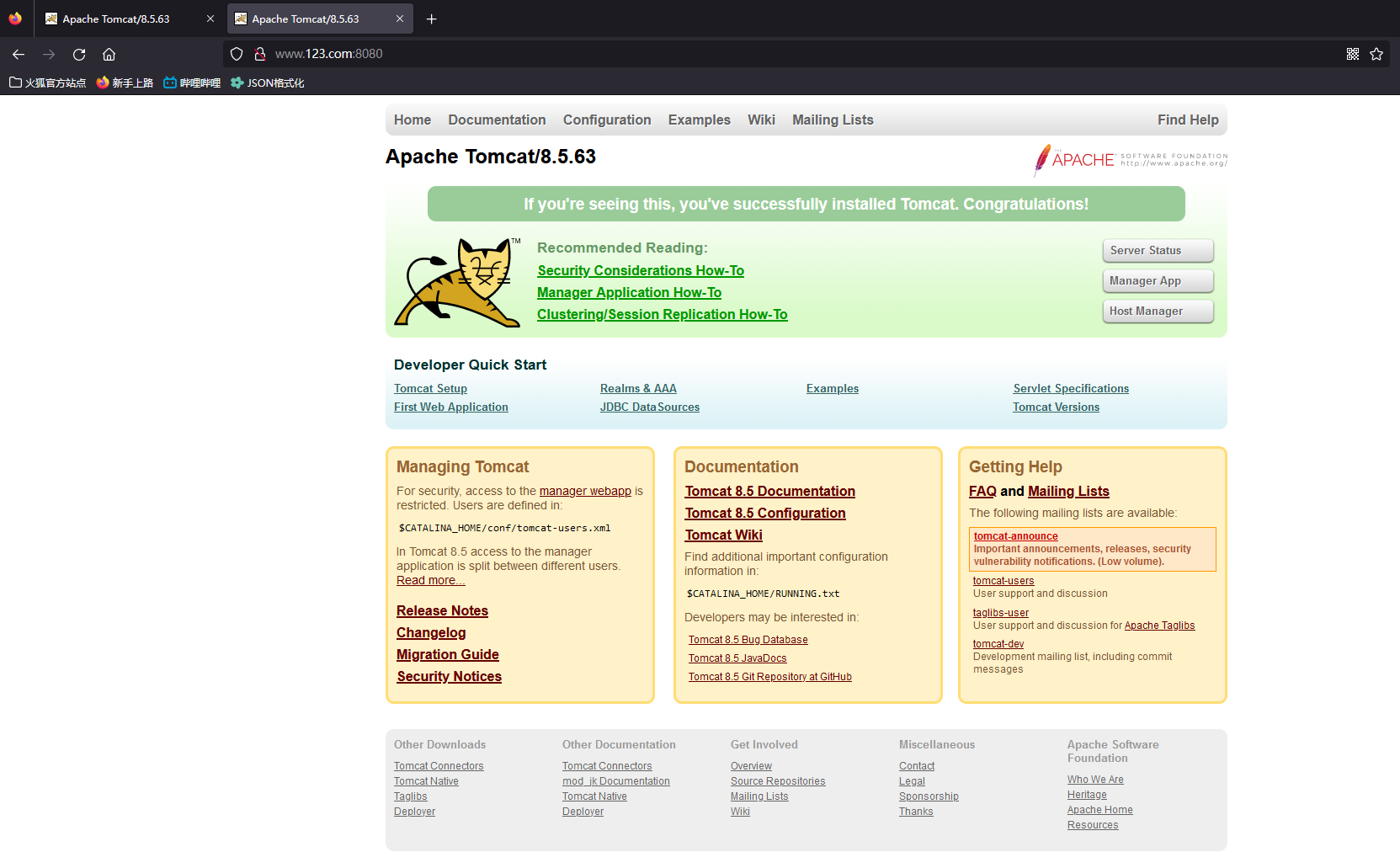Screen dimensions: 1400x868
Task: Open the JDBC DataSources link
Action: 650,407
